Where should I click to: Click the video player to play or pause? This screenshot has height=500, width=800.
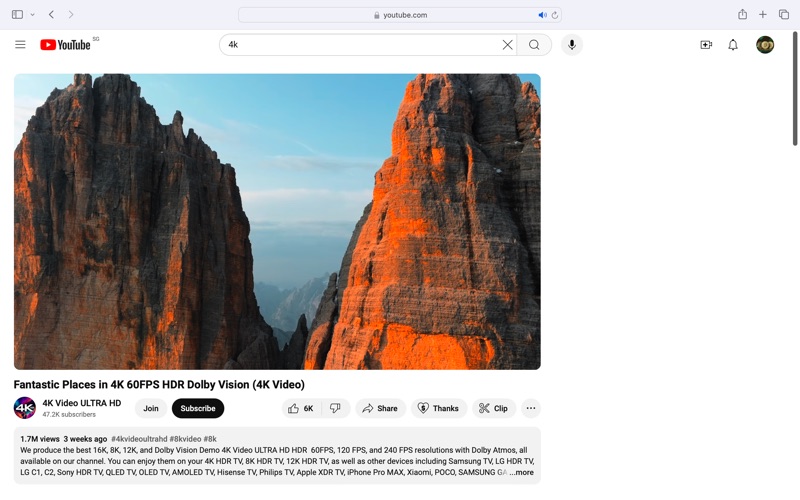click(277, 222)
